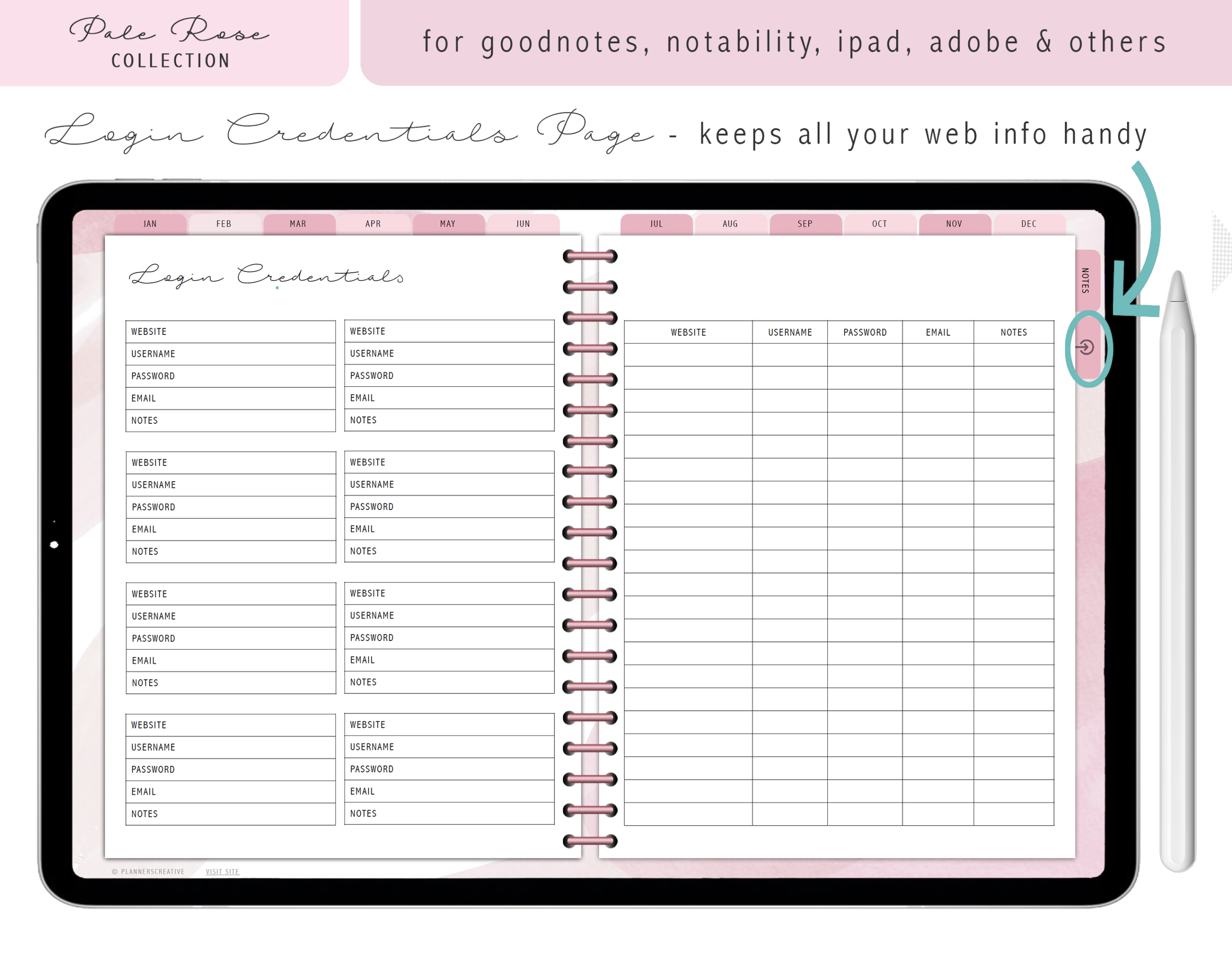Open the APR month tab
This screenshot has height=958, width=1232.
[x=373, y=224]
